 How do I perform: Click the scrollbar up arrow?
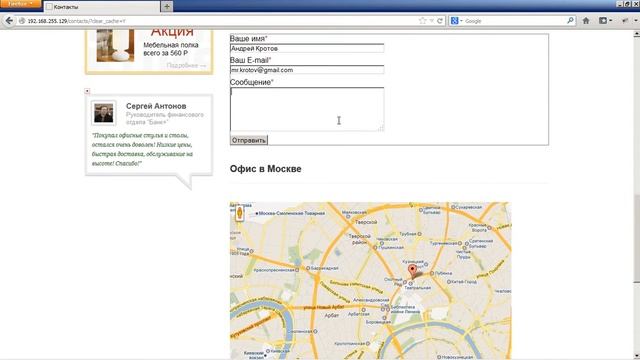636,35
